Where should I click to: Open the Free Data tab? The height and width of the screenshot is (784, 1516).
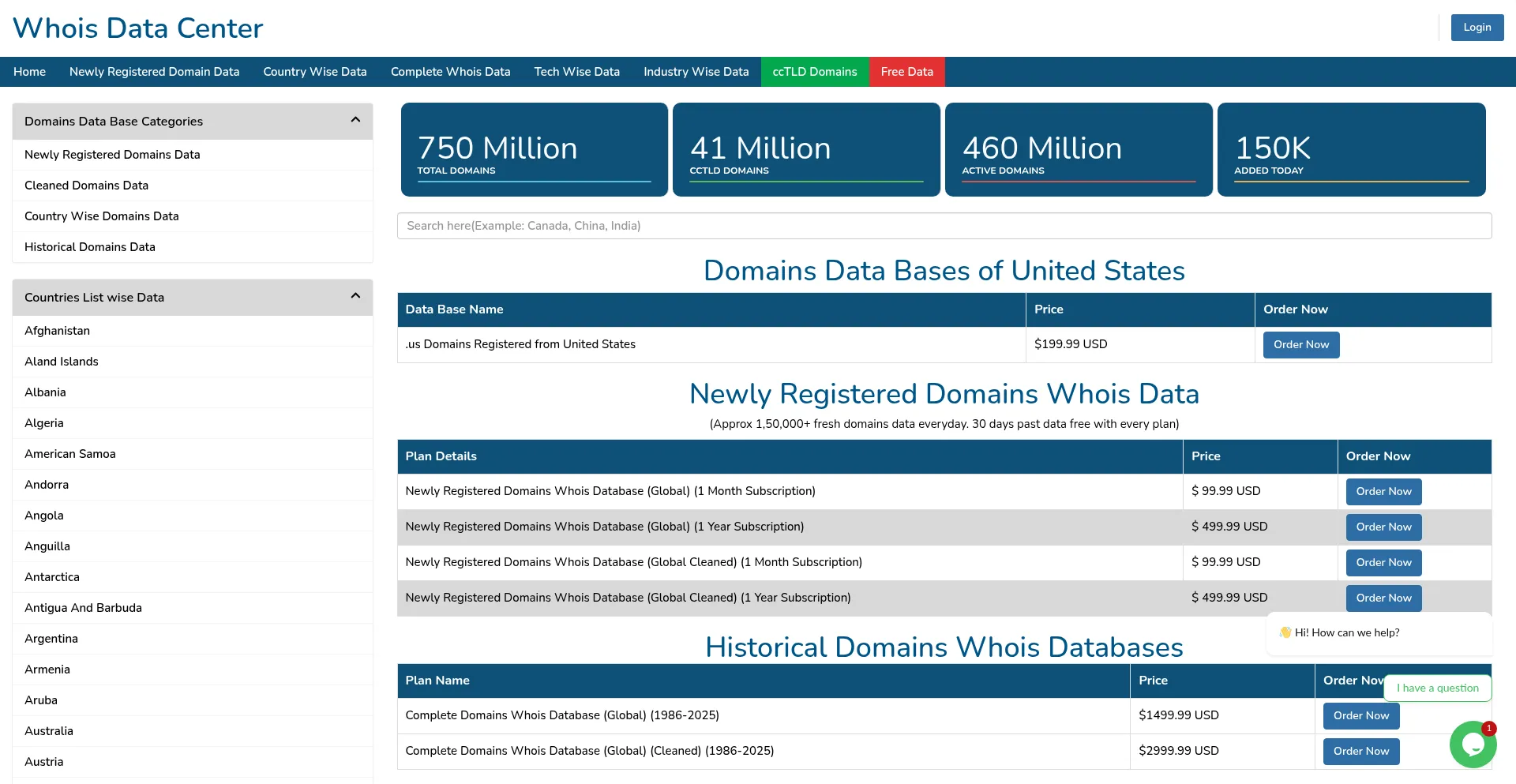pos(906,72)
